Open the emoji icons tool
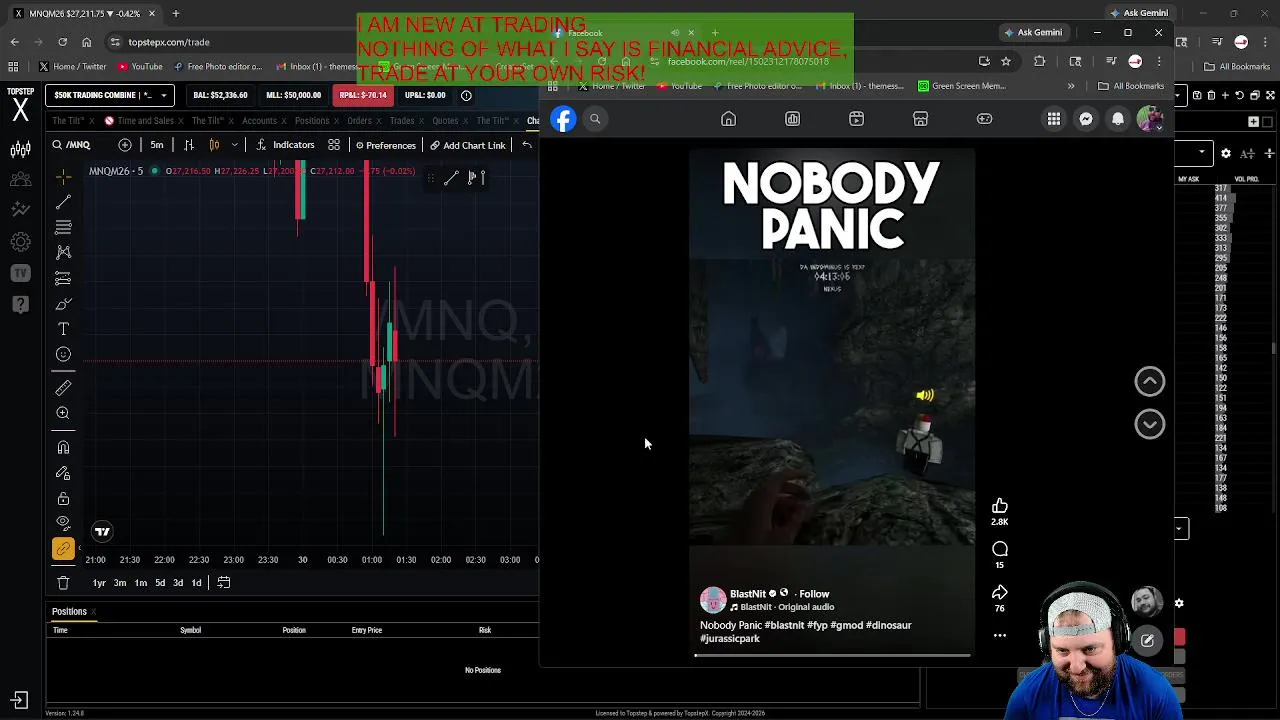 pos(63,354)
